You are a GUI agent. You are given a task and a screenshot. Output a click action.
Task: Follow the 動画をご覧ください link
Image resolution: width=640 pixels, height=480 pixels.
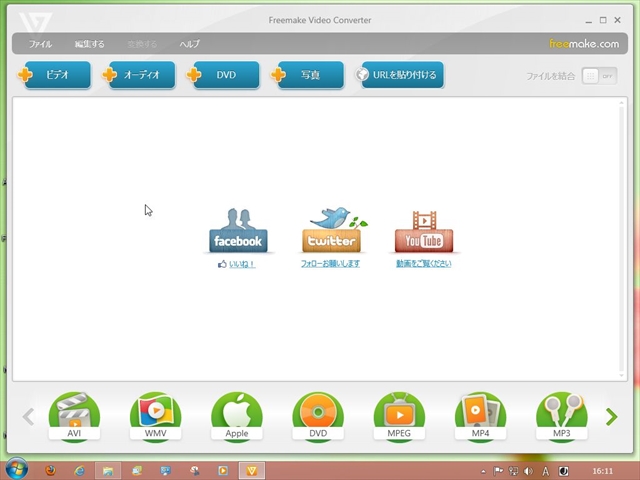(423, 264)
